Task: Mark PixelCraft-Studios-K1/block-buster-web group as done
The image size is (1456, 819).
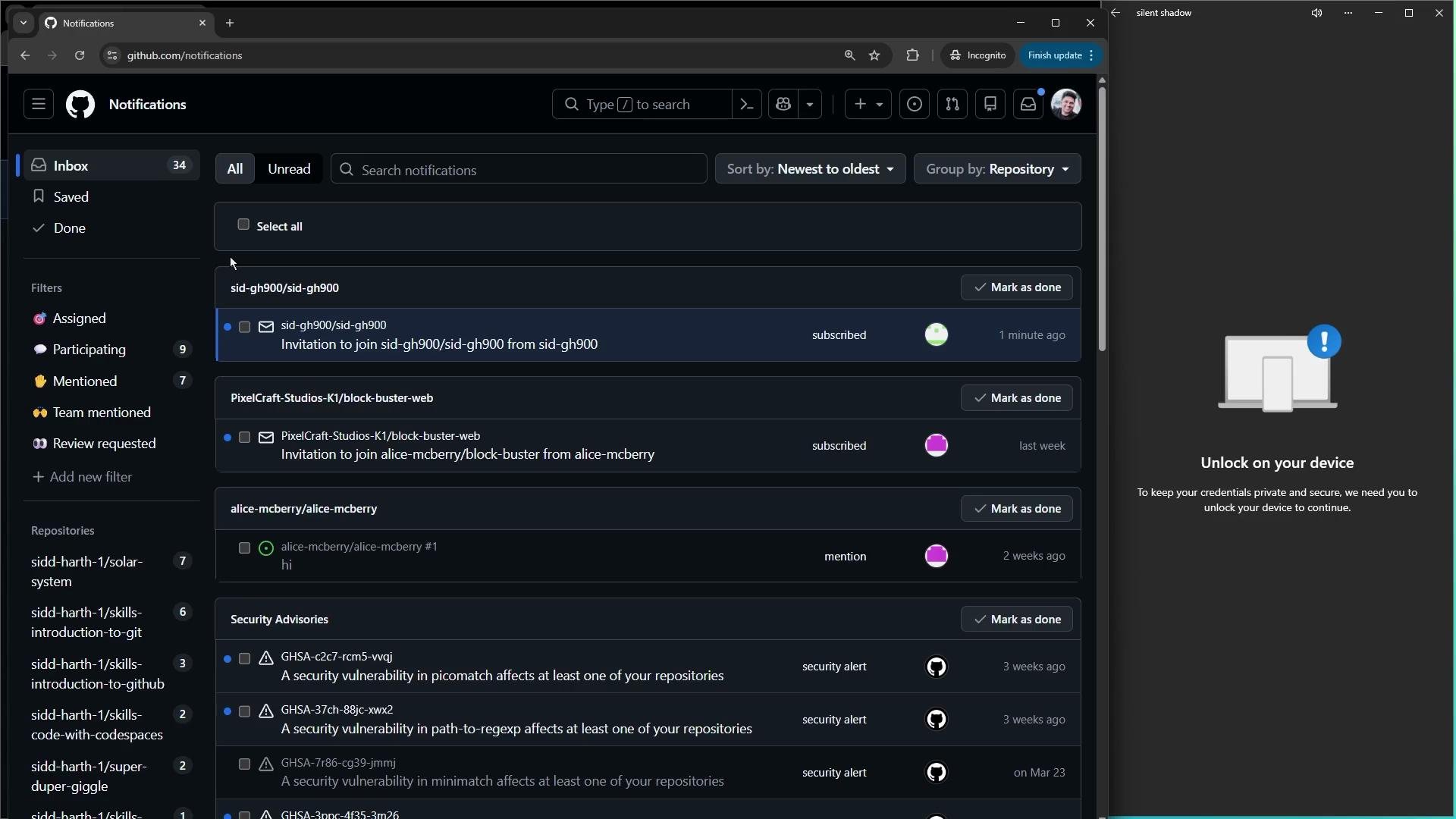Action: click(x=1016, y=398)
